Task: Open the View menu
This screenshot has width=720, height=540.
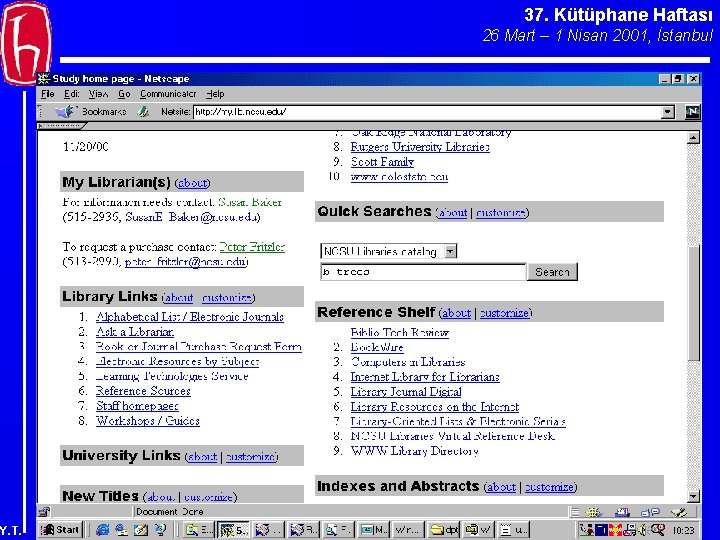Action: (98, 94)
